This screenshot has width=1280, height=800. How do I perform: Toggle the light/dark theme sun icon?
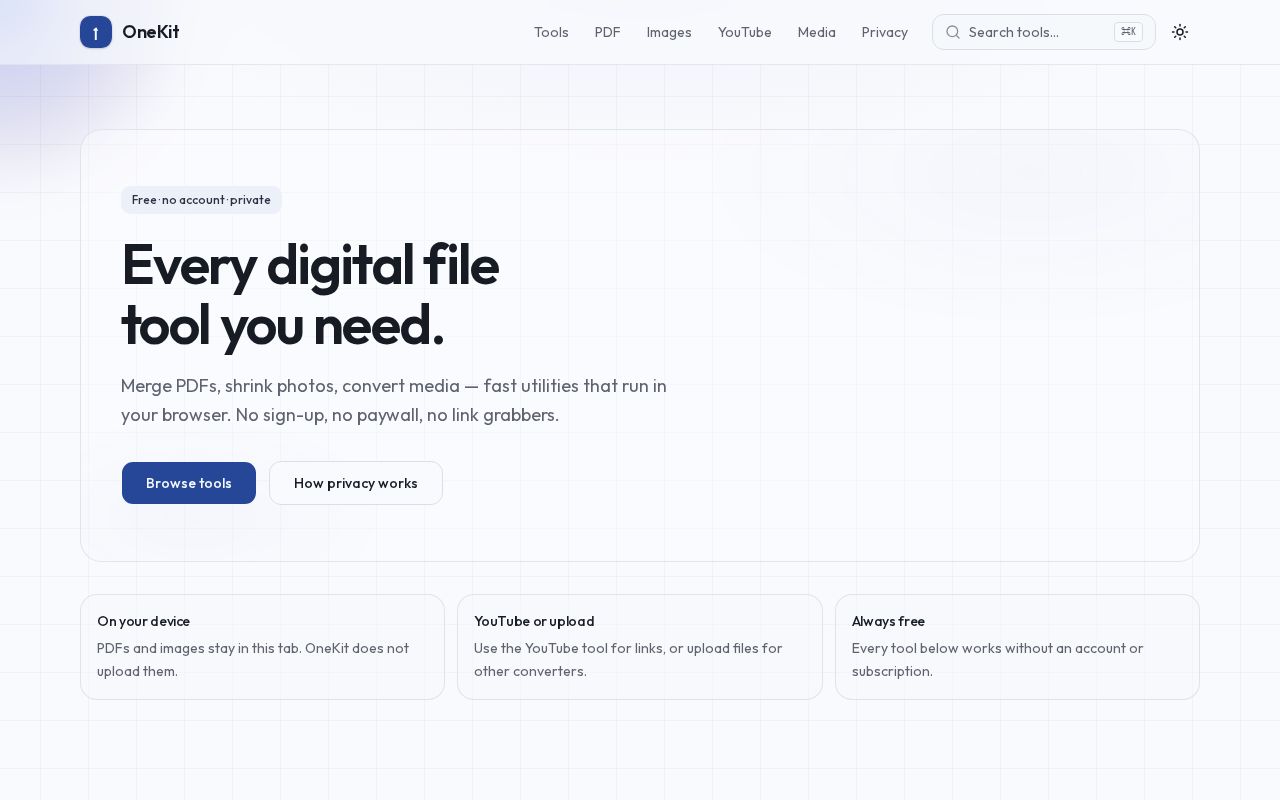(x=1180, y=32)
